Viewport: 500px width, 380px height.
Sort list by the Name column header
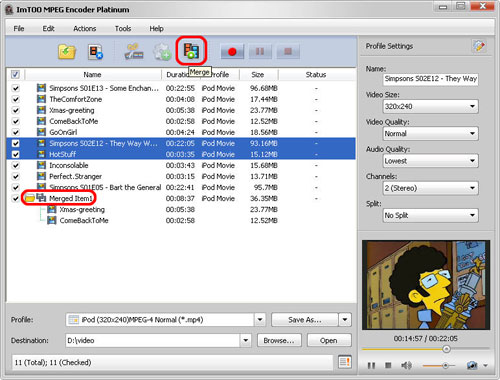[93, 74]
